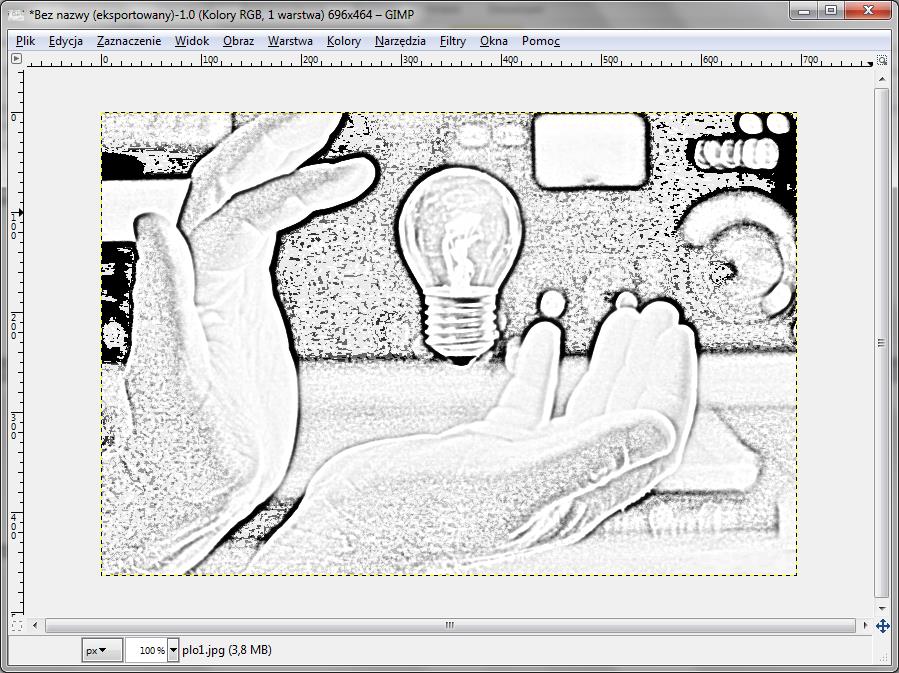Click the vertical scrollbar thumb
Viewport: 899px width, 673px height.
(882, 343)
